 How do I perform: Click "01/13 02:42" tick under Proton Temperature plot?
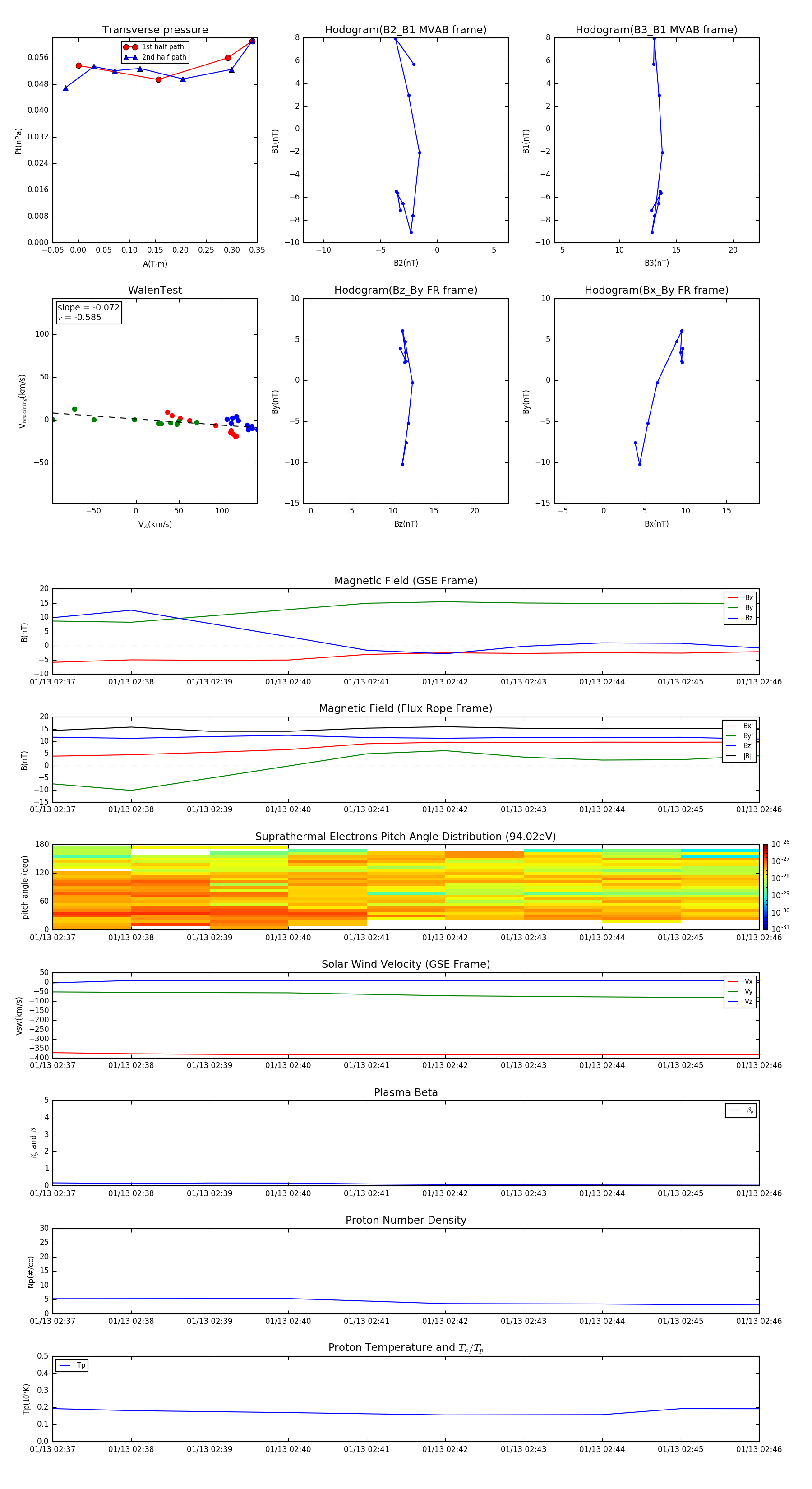[445, 1449]
